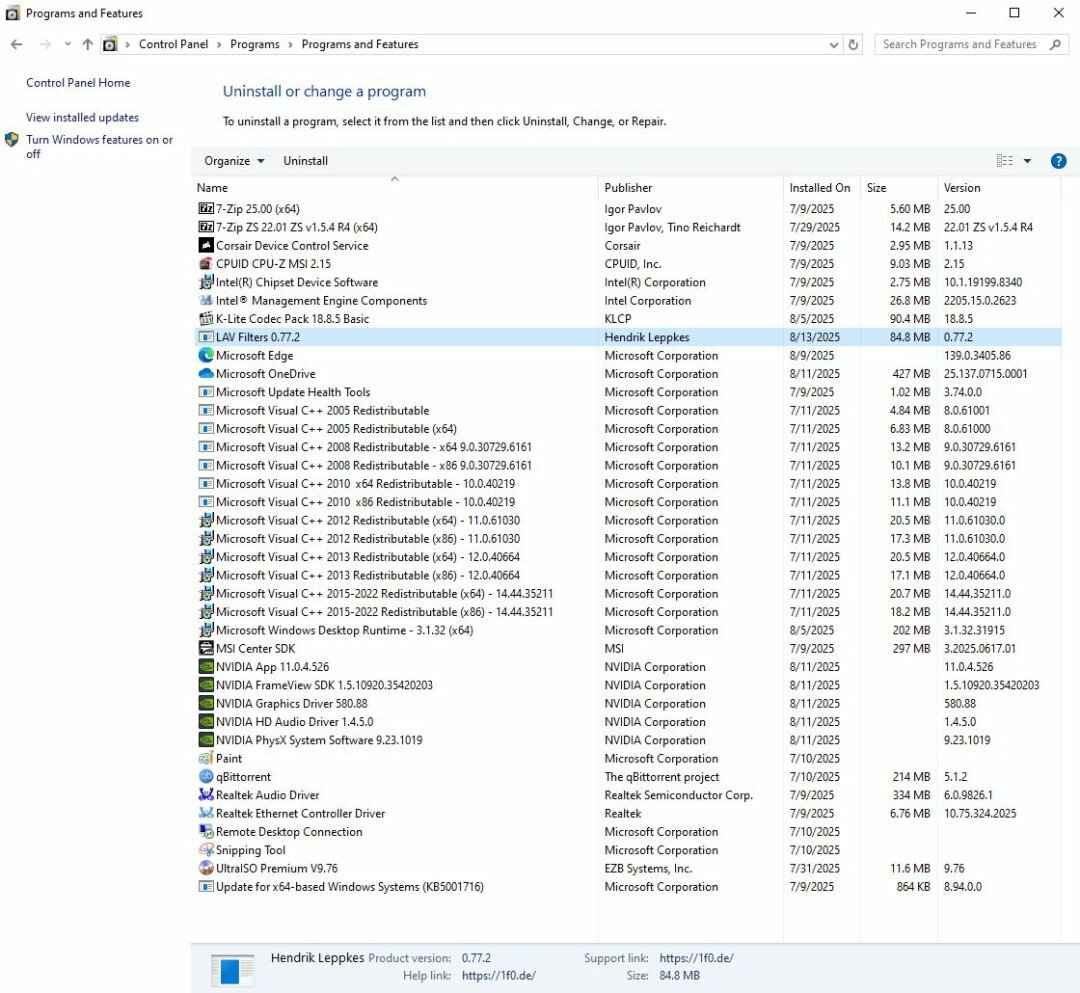This screenshot has height=993, width=1080.
Task: Sort list by Name column header
Action: point(395,188)
